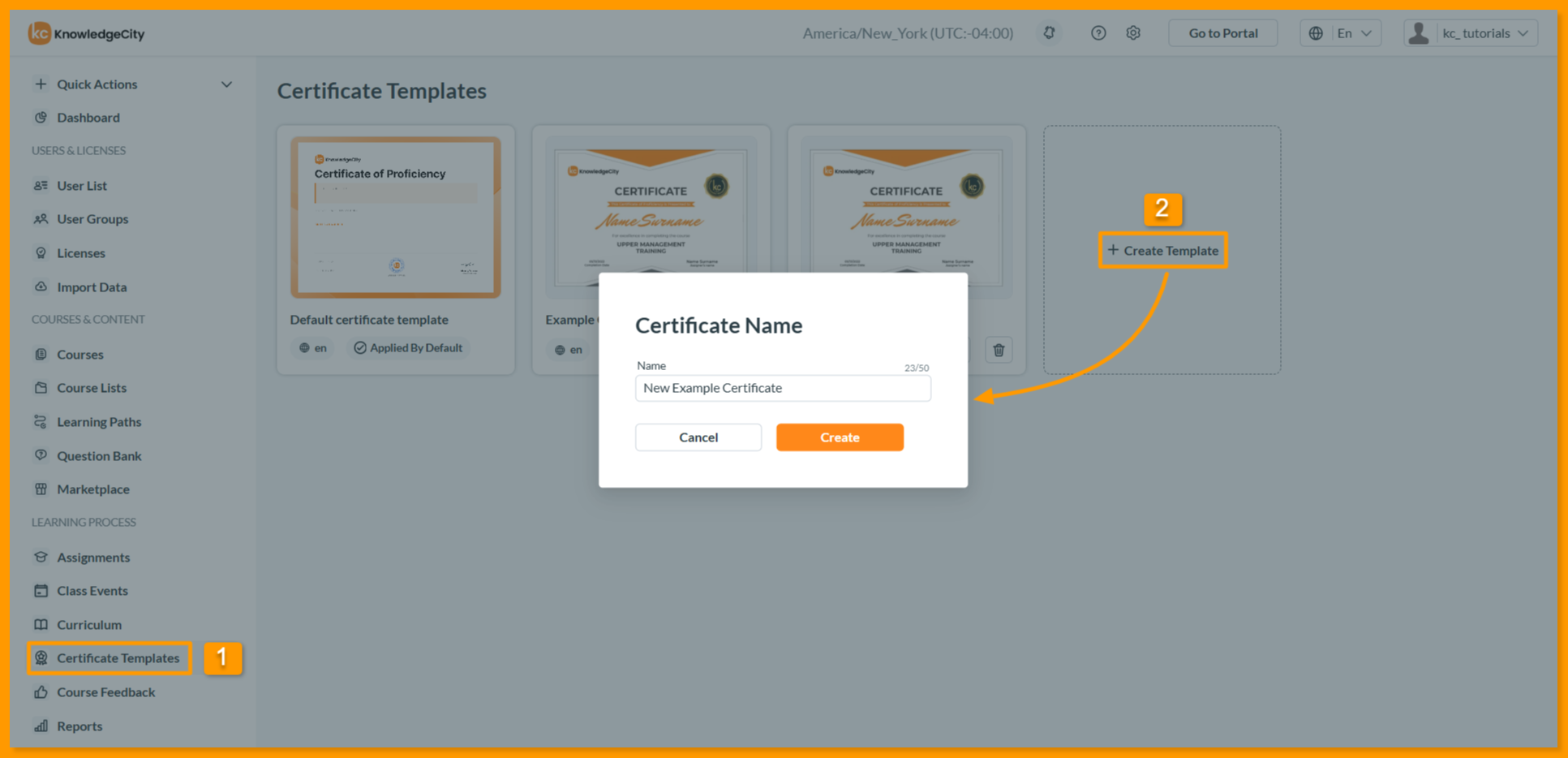Open Class Events in the sidebar
This screenshot has height=758, width=1568.
point(92,591)
